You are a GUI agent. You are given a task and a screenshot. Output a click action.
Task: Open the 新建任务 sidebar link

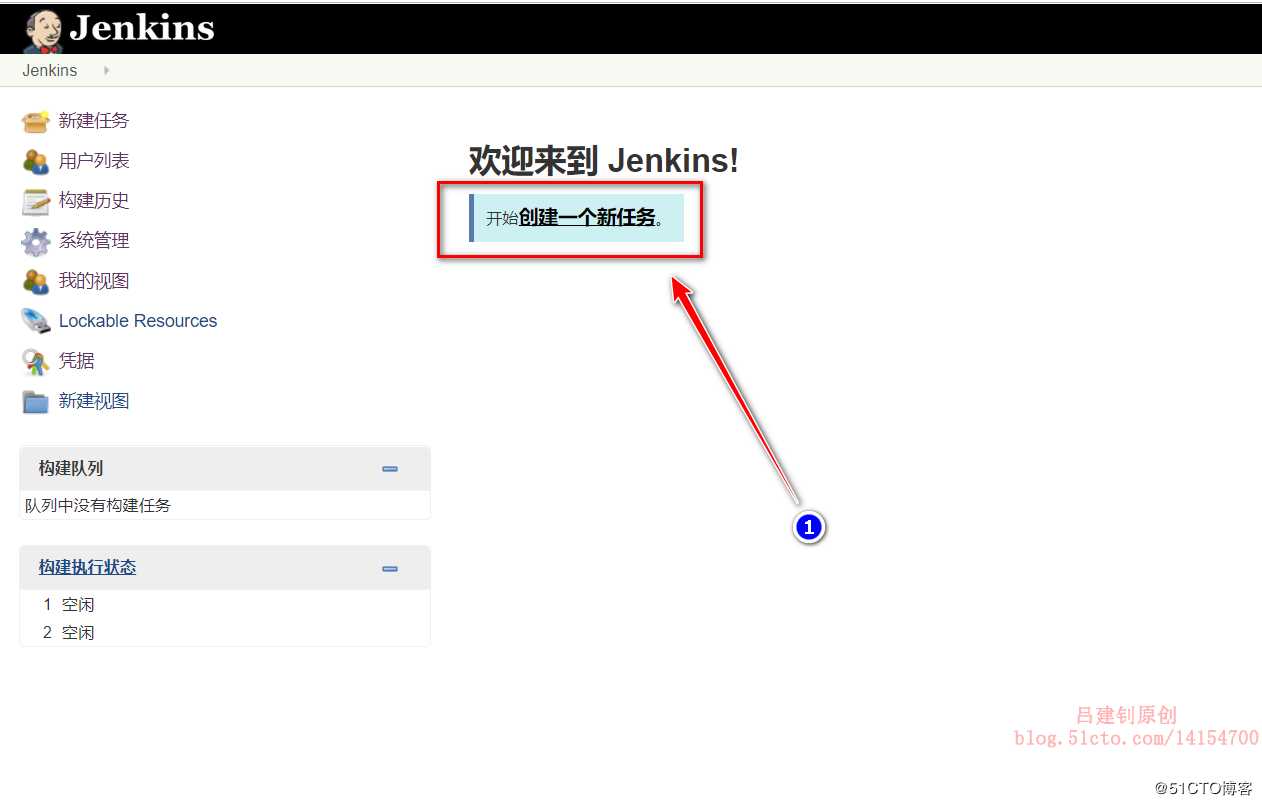(x=94, y=121)
